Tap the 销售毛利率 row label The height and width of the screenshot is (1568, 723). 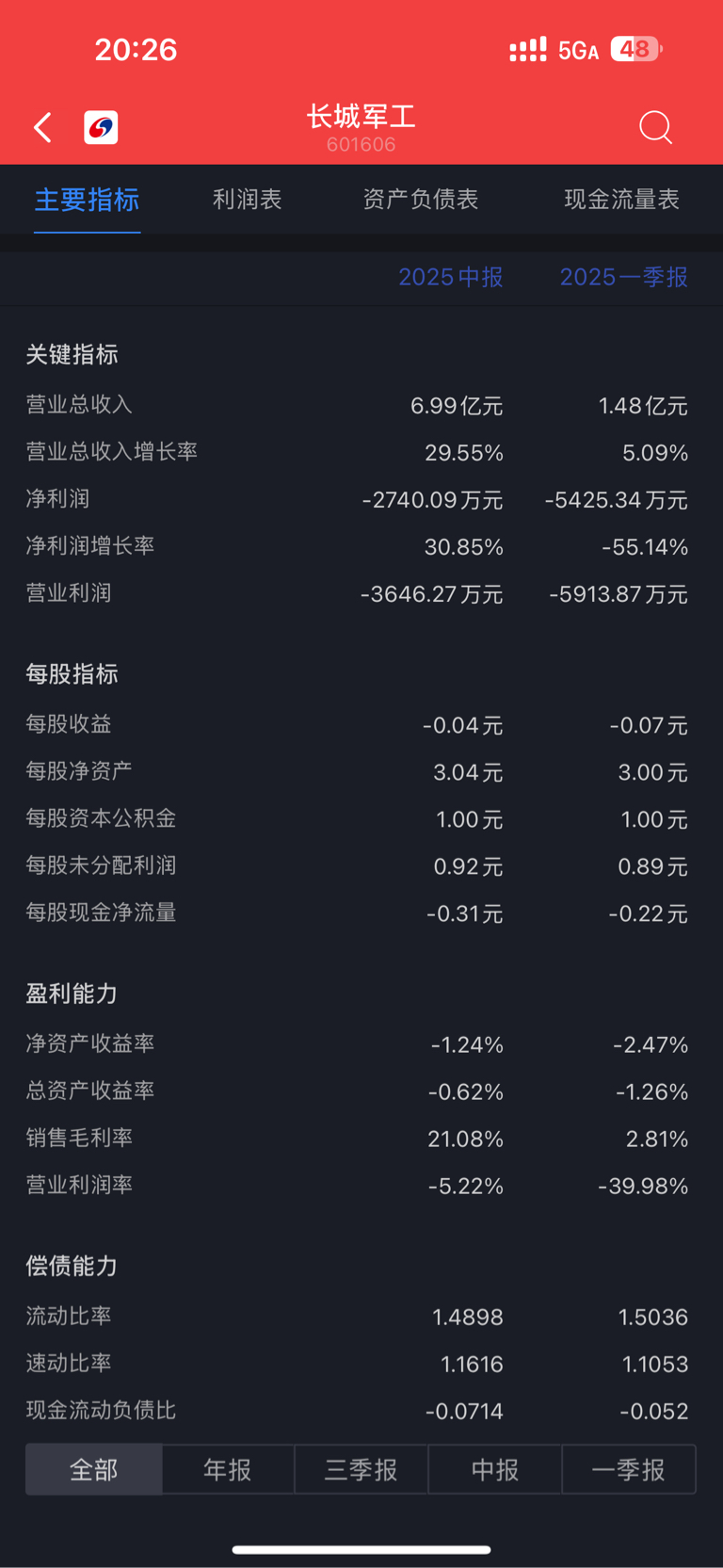point(79,1138)
